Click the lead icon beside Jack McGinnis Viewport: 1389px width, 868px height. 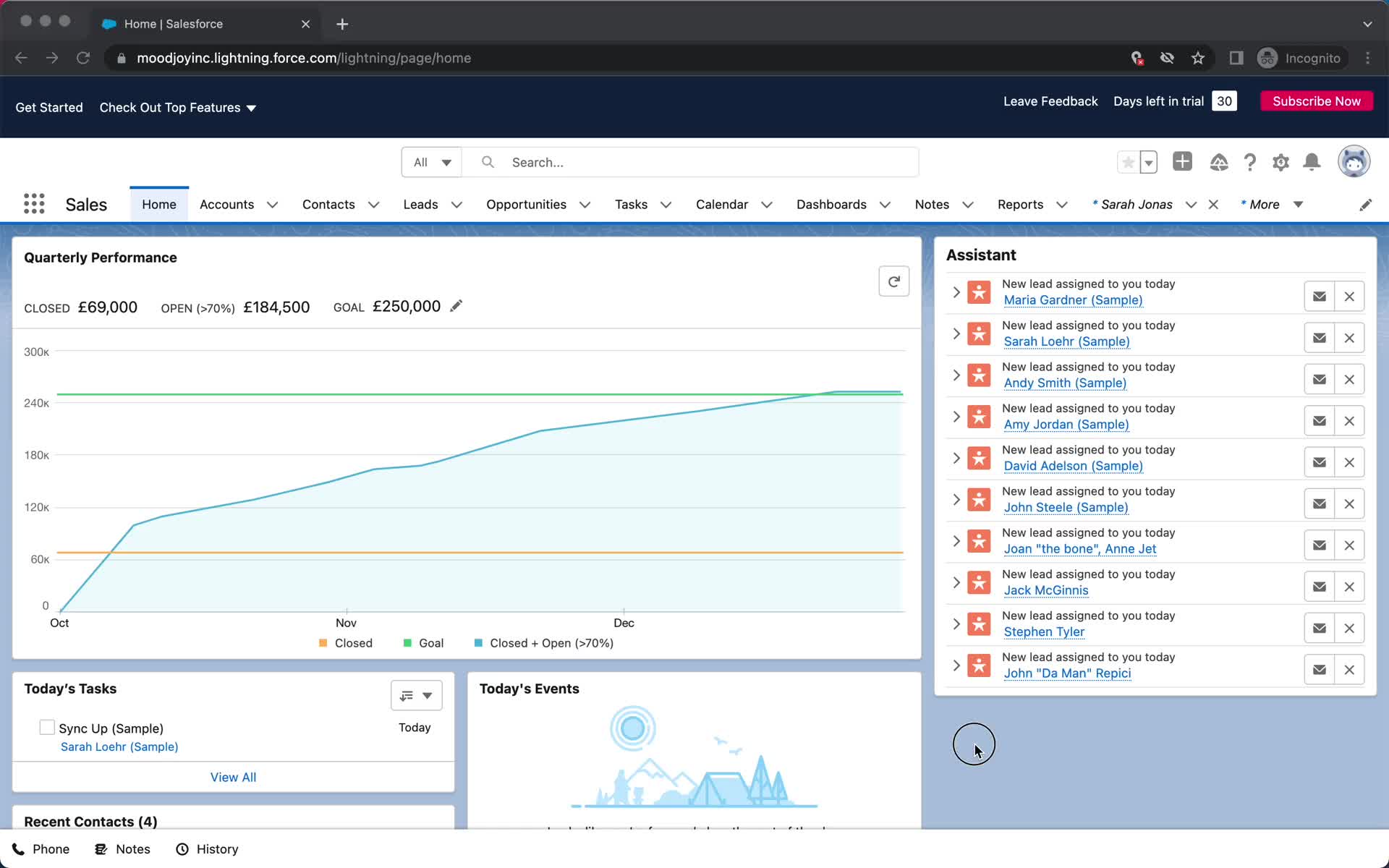(x=979, y=583)
